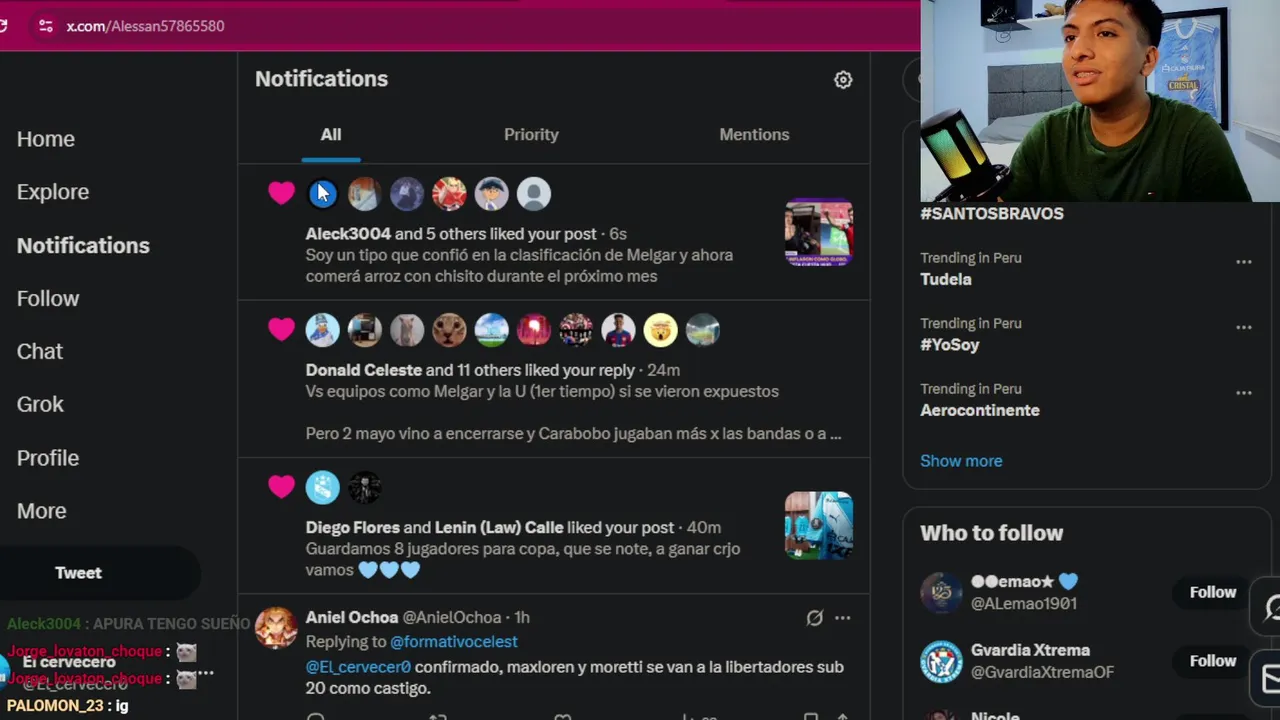Screen dimensions: 1280x720
Task: Follow Gvardia Xtrema account
Action: [1213, 661]
